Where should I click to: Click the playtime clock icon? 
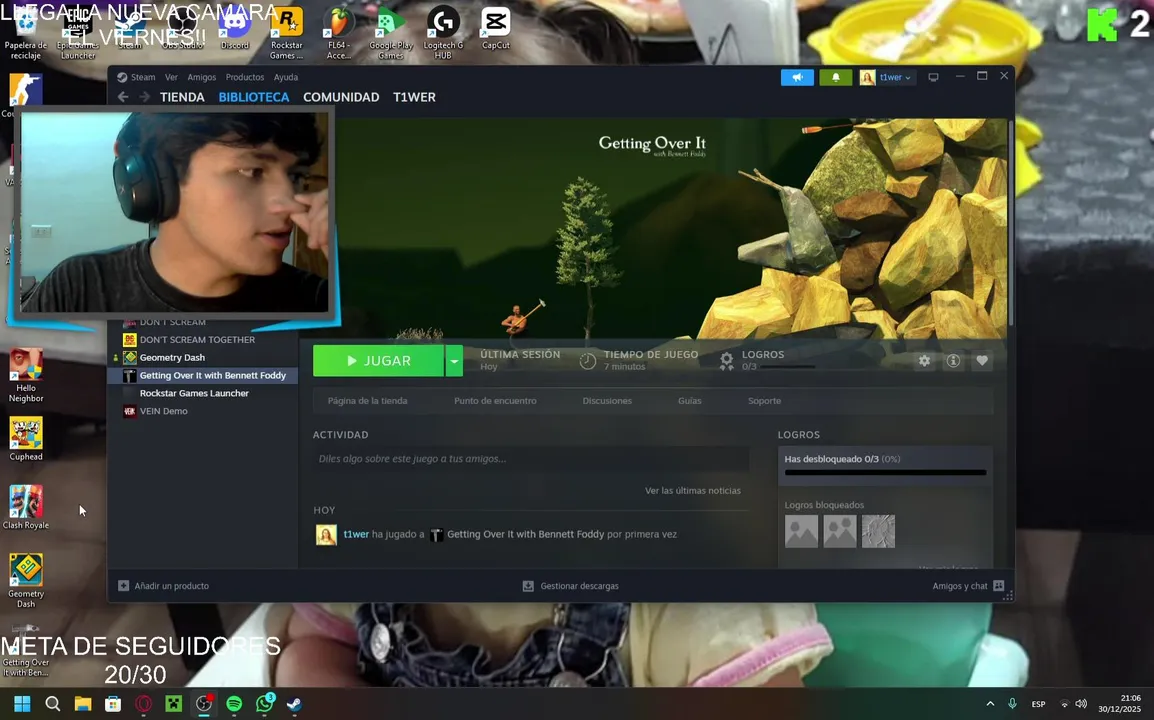coord(587,361)
